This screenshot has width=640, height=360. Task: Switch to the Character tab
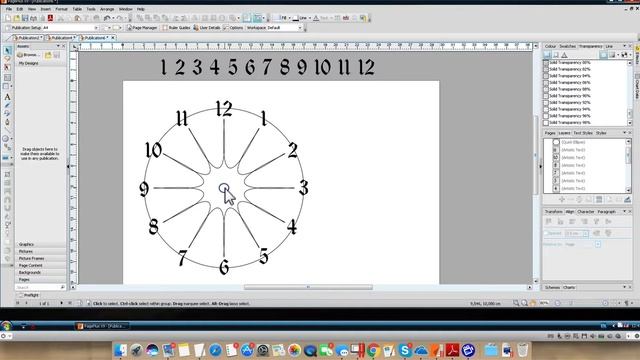[586, 211]
